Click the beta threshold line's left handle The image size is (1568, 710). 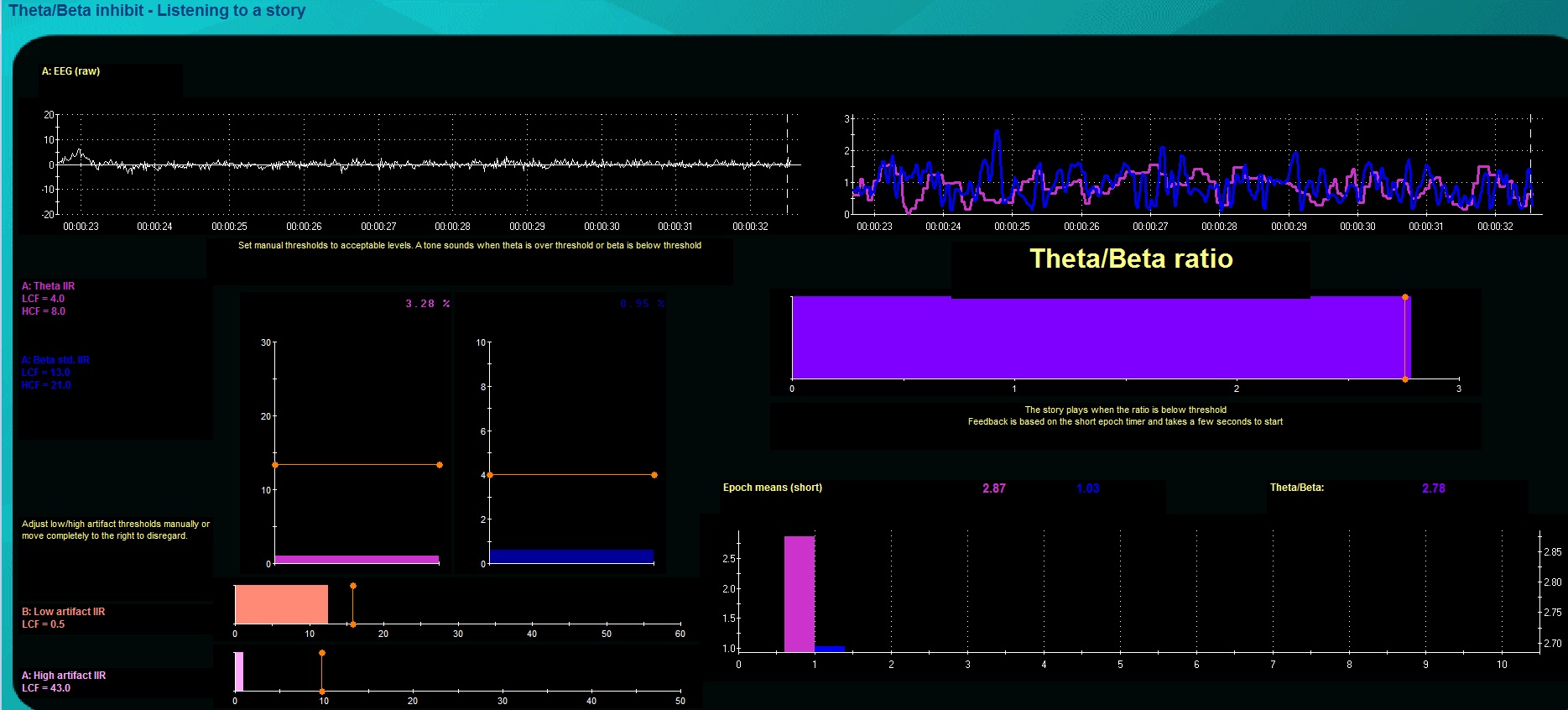[x=490, y=475]
